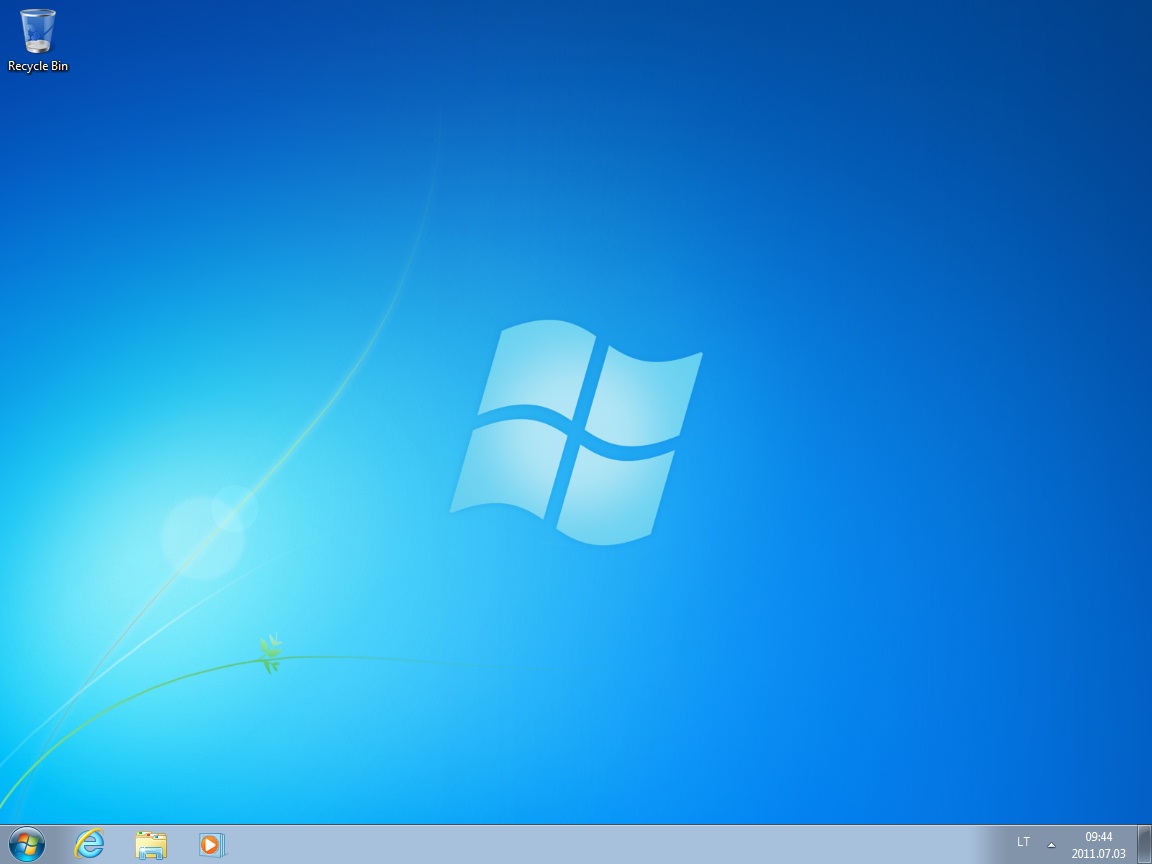Click an empty area of the taskbar

click(x=600, y=845)
